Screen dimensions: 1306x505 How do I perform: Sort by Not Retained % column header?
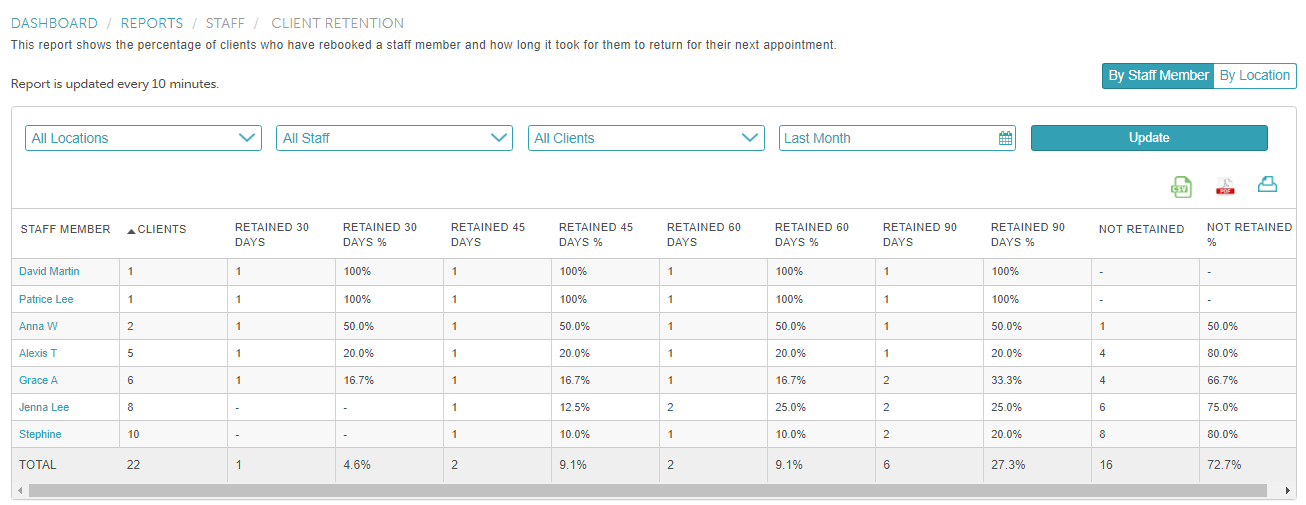point(1249,234)
